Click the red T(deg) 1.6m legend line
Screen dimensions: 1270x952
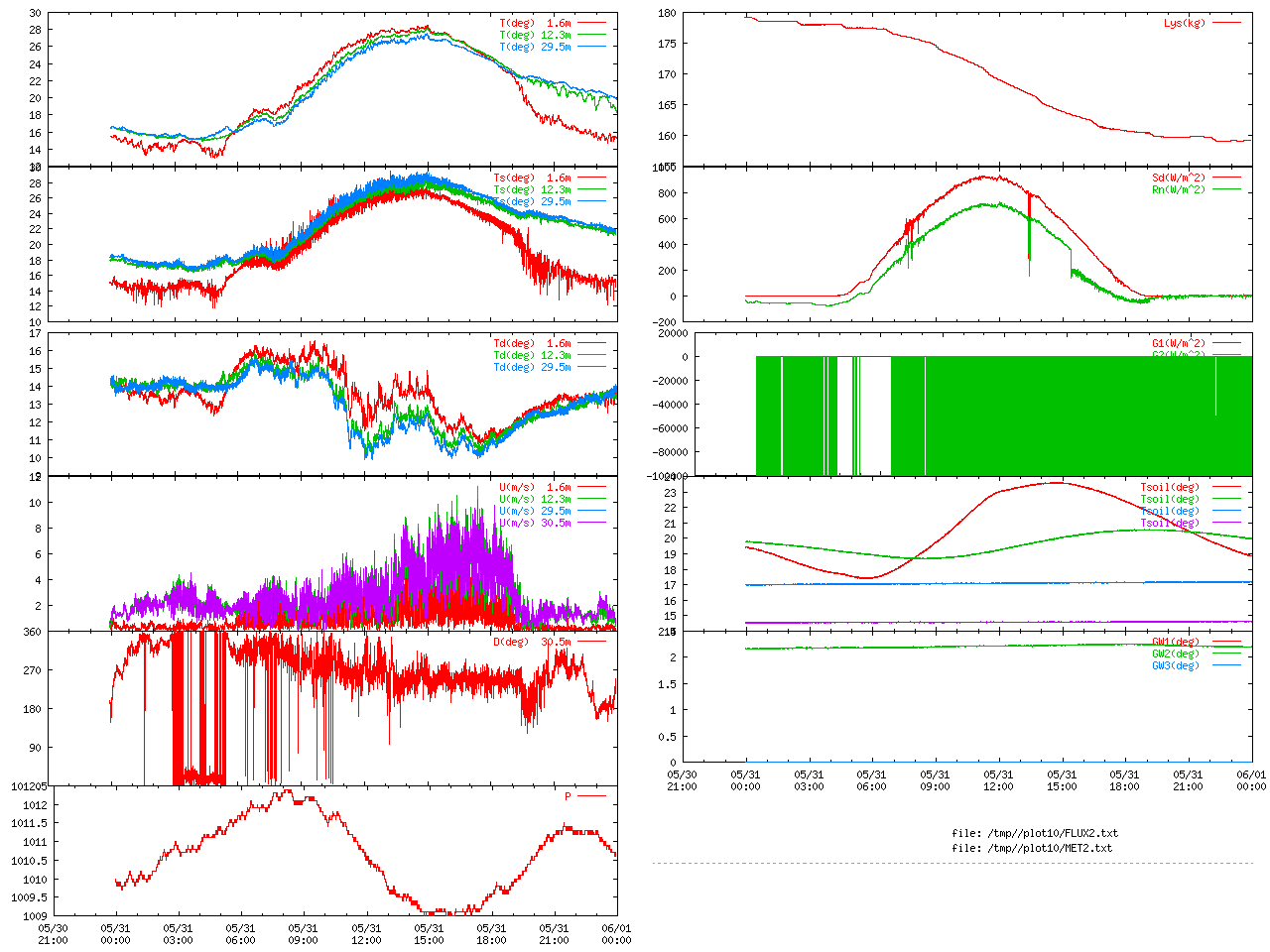[x=592, y=23]
